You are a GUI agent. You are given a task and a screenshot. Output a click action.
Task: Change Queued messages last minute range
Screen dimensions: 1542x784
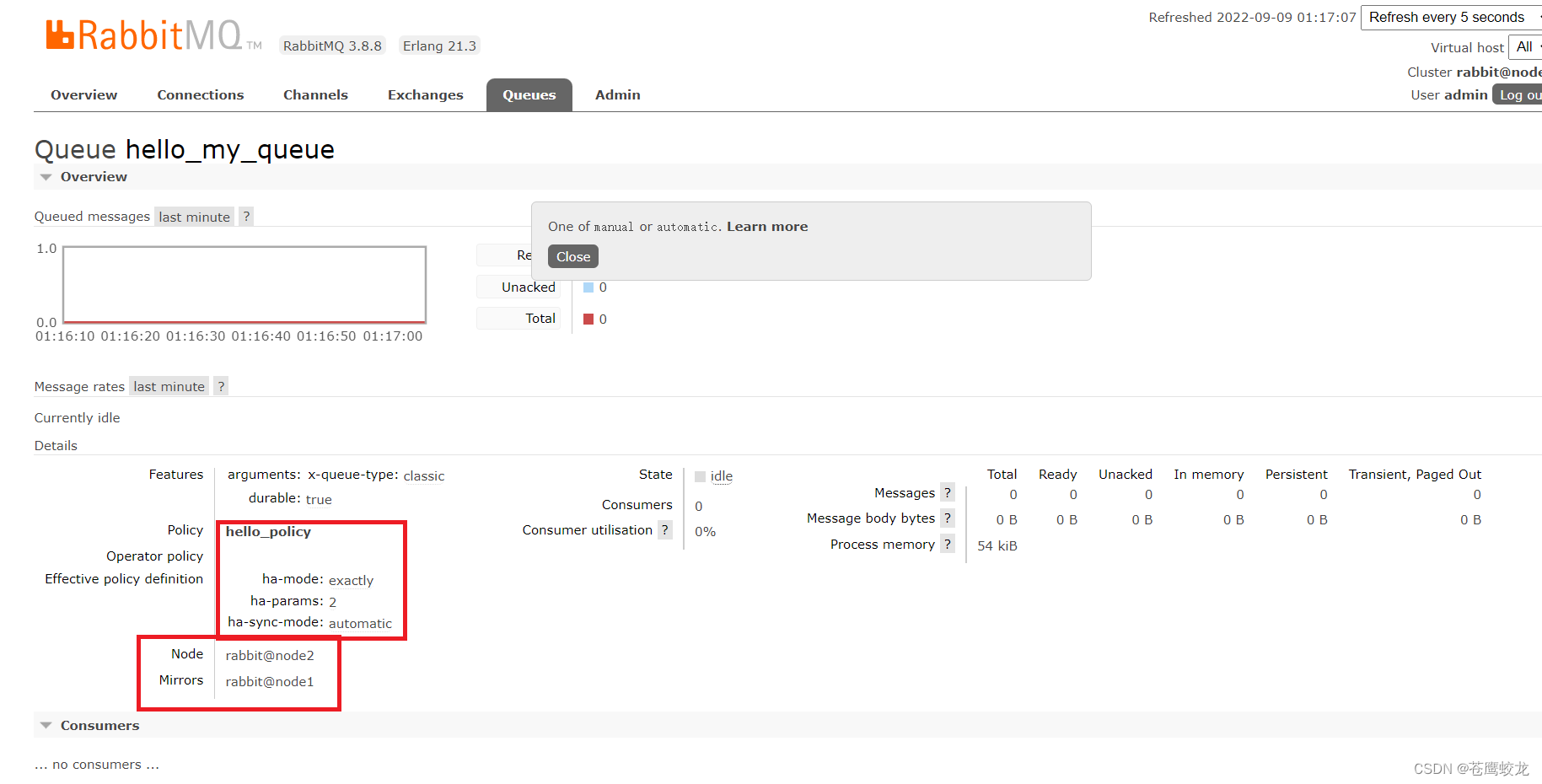point(194,217)
